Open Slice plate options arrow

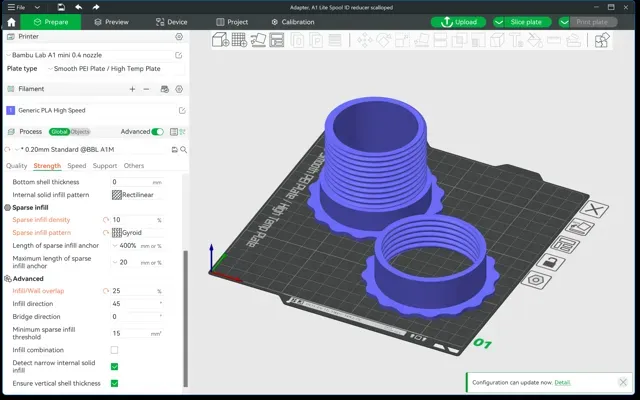tap(498, 22)
